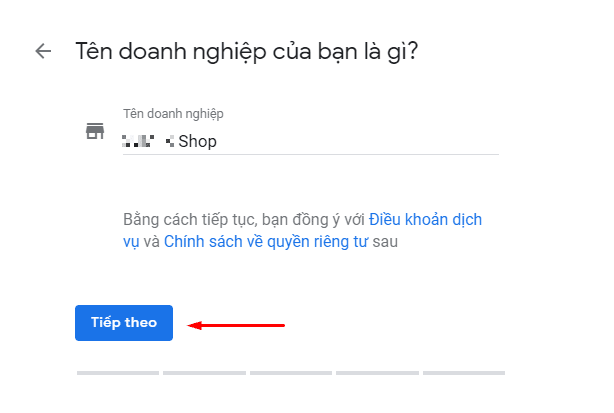Click the heading Tên doanh nghiệp của bạn là gì?
This screenshot has width=614, height=413.
point(246,51)
